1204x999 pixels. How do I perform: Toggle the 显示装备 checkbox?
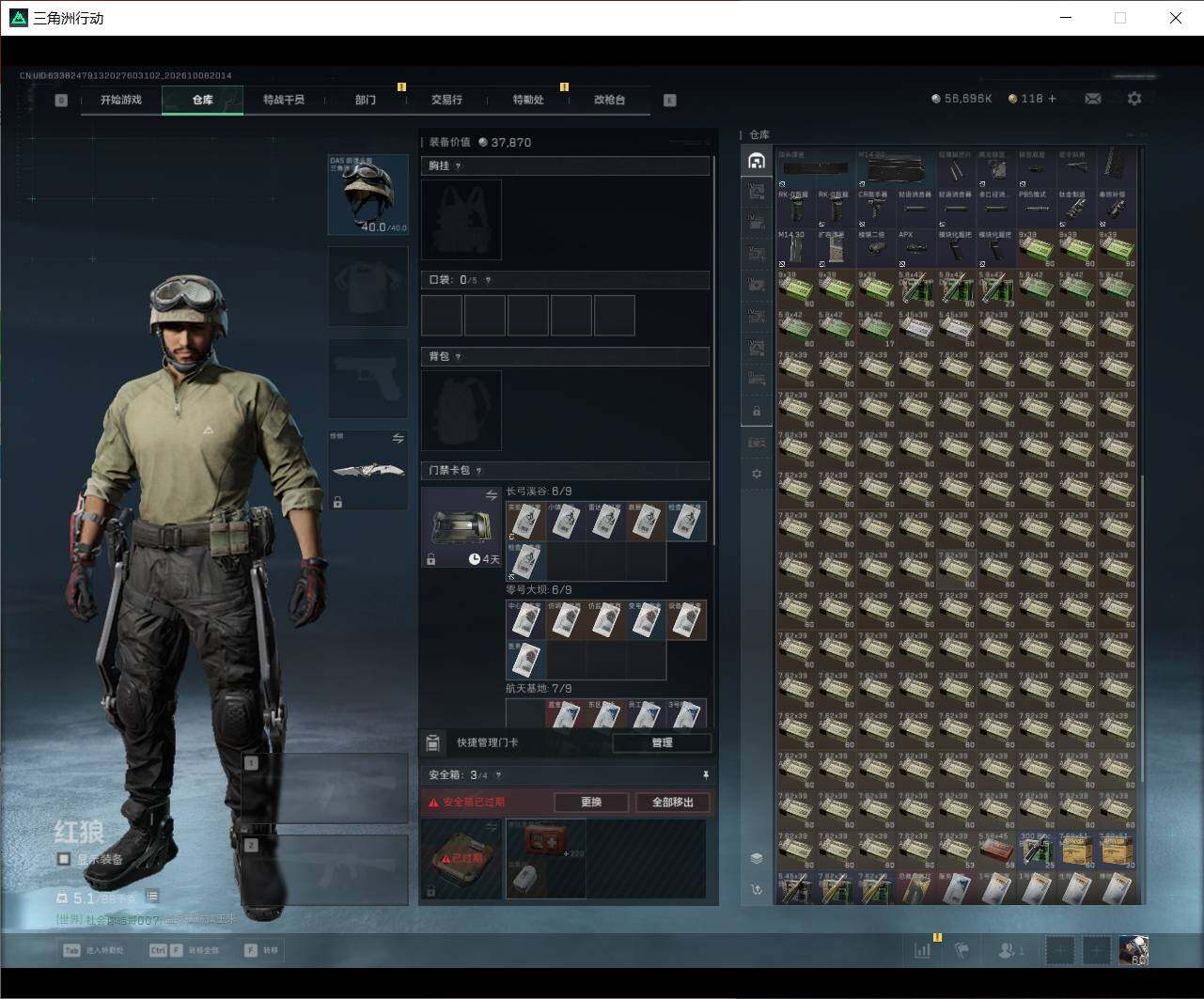(64, 859)
